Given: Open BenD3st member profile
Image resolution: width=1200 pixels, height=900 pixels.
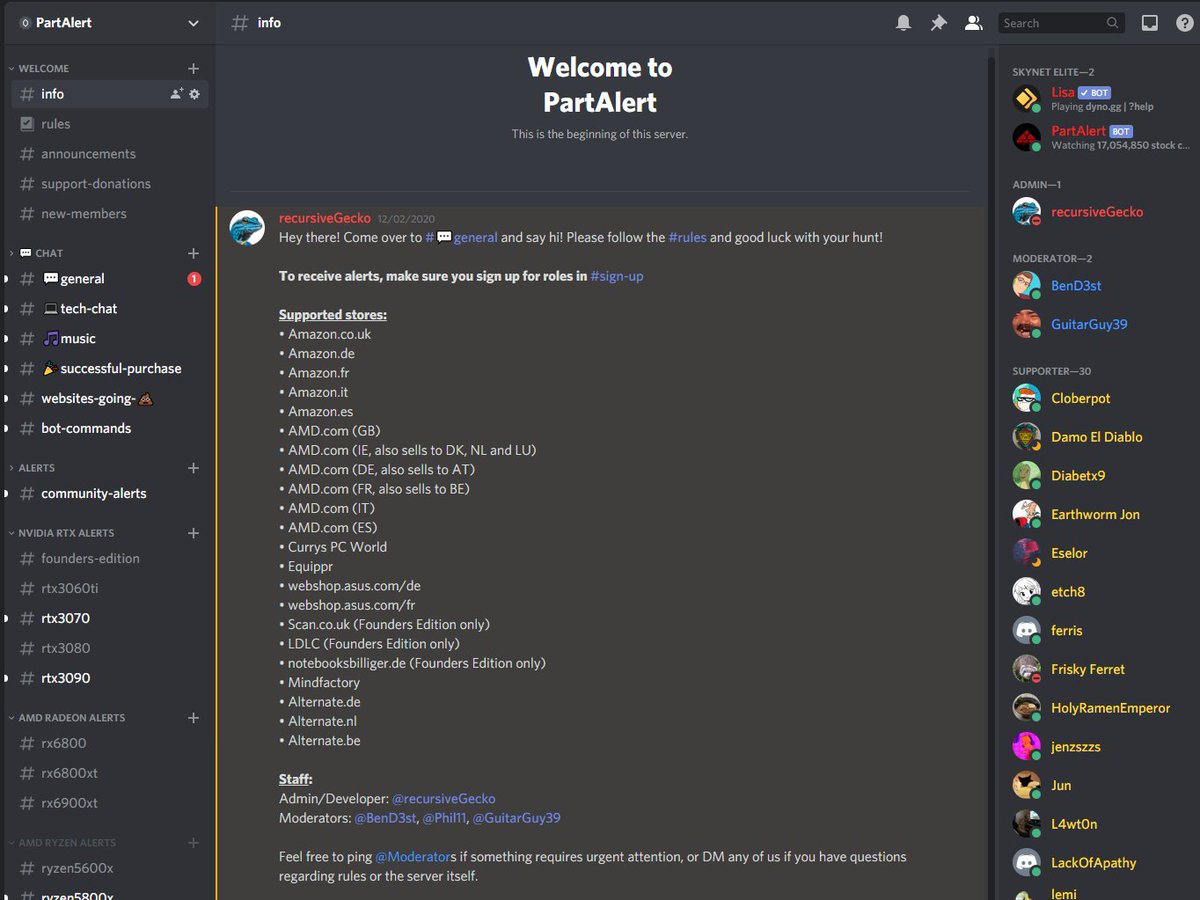Looking at the screenshot, I should pos(1099,286).
